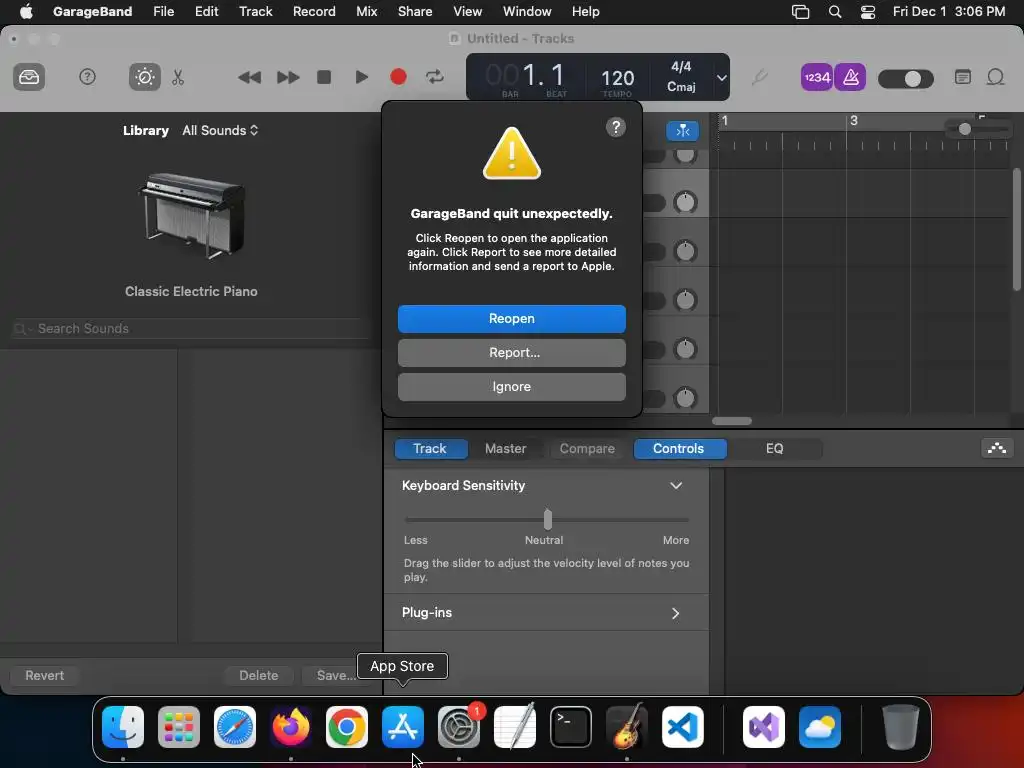Click the Delete button in Library
The height and width of the screenshot is (768, 1024).
[259, 675]
